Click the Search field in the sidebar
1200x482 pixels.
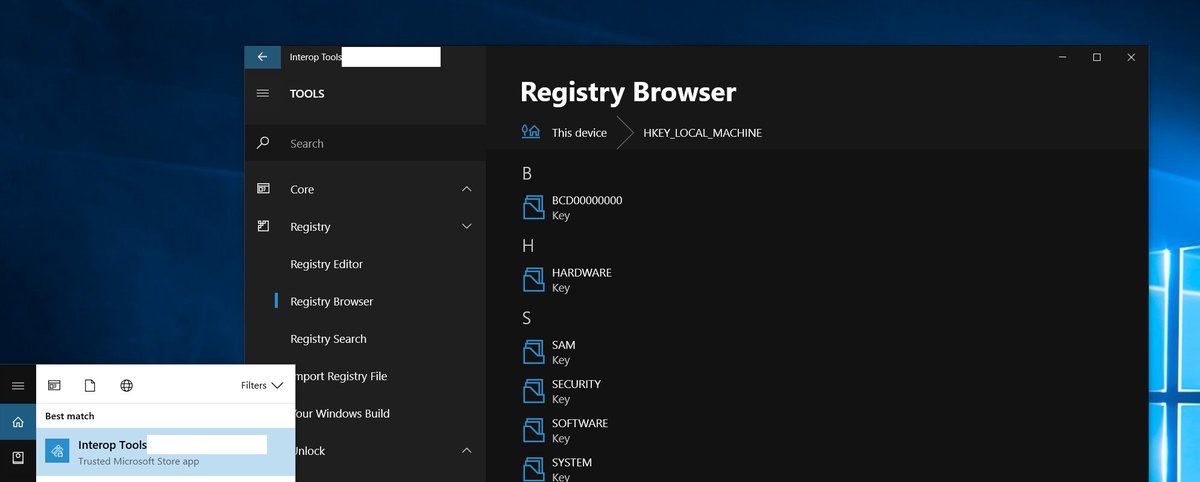tap(365, 143)
